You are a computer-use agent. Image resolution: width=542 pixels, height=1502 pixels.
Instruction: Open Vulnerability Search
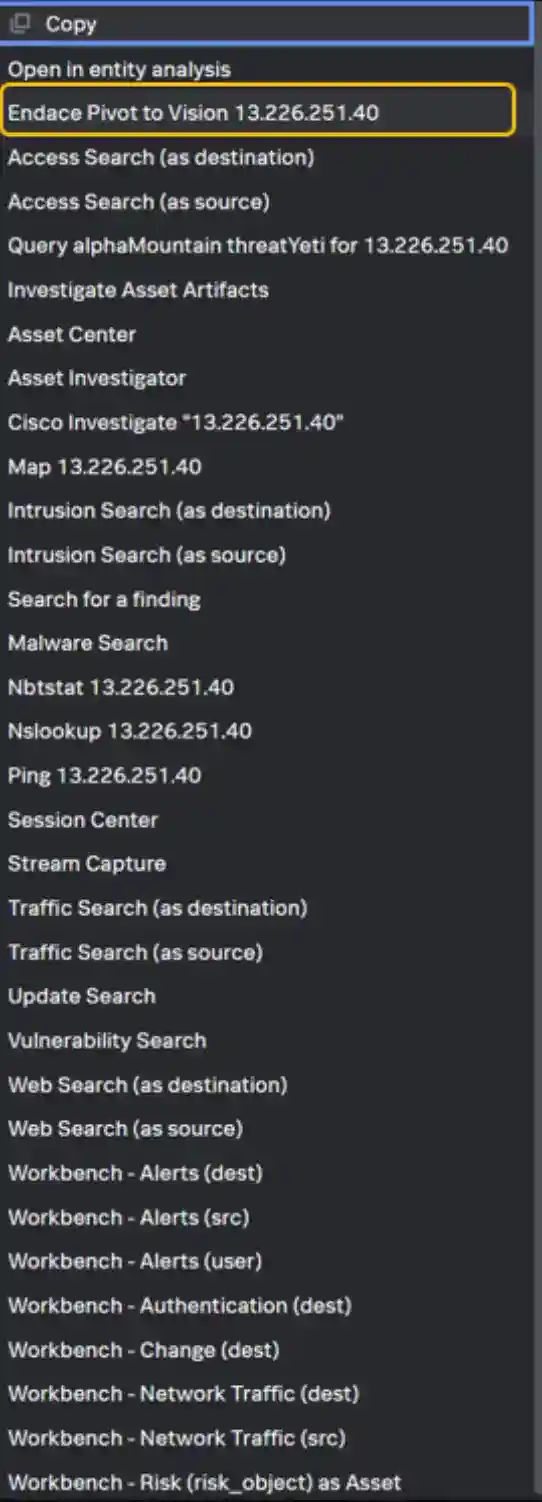[x=107, y=1040]
